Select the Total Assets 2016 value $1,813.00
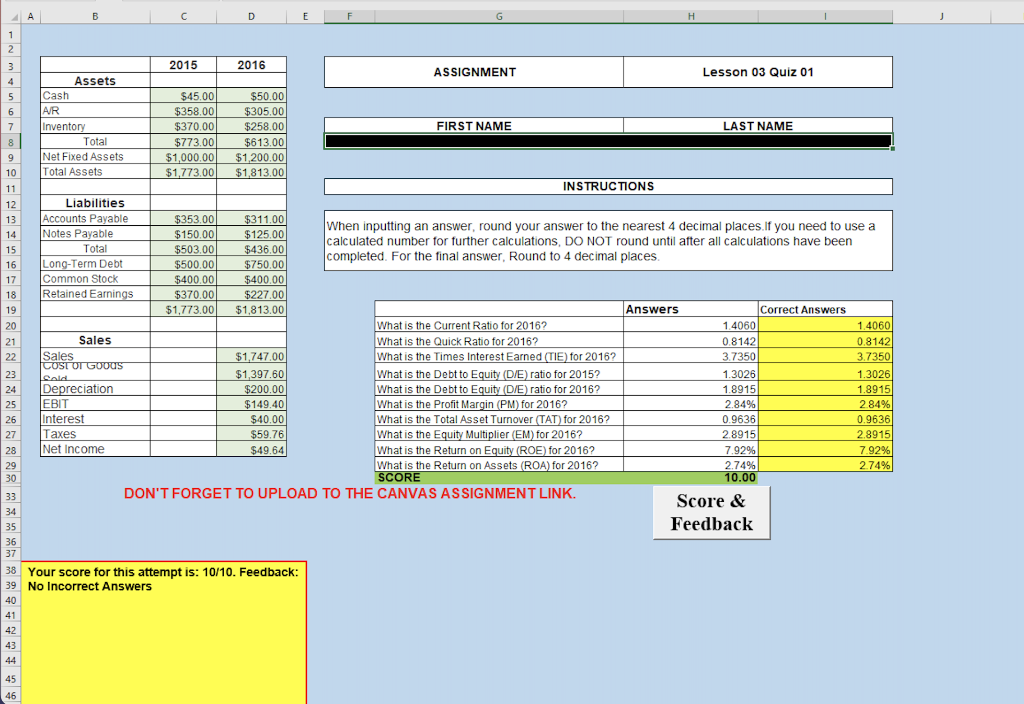 (250, 170)
